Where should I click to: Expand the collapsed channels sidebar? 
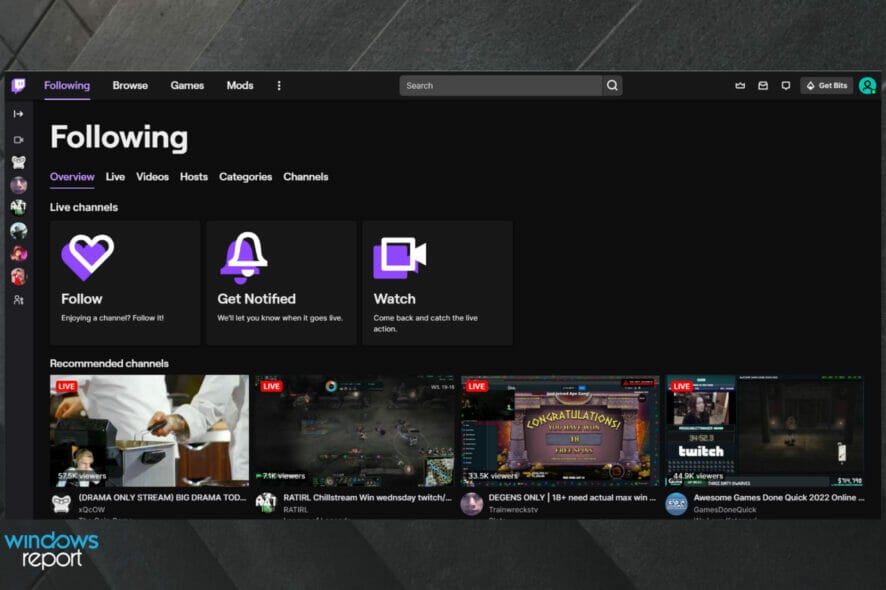click(16, 114)
